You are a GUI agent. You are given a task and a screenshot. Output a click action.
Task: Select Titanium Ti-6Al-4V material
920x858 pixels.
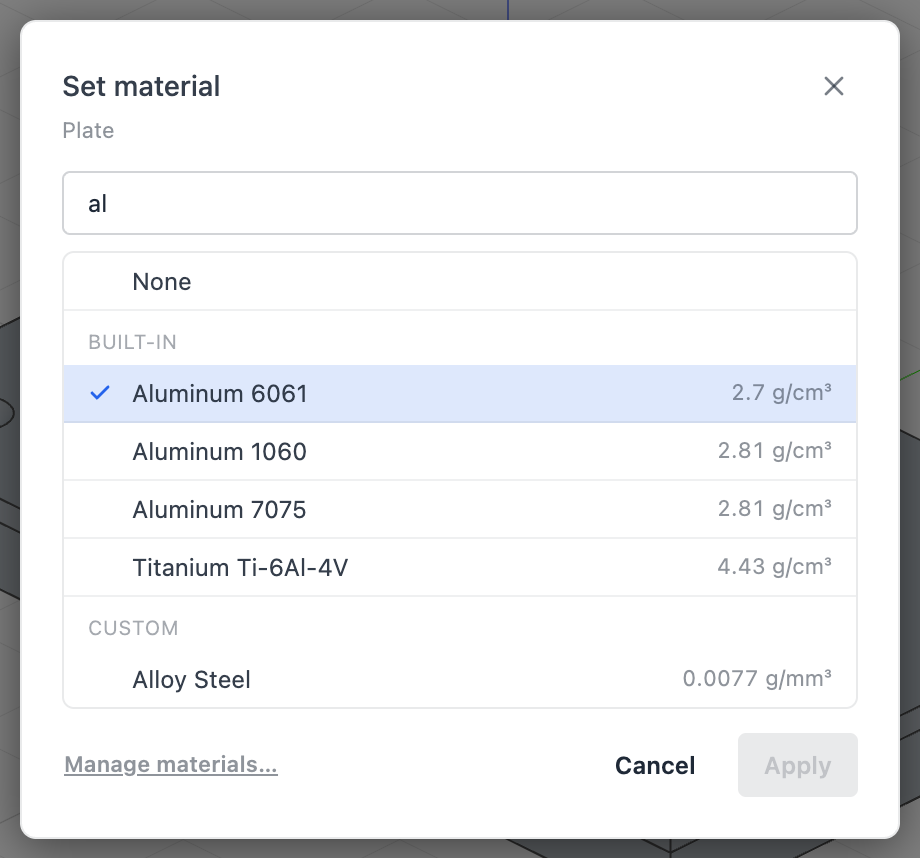coord(460,568)
